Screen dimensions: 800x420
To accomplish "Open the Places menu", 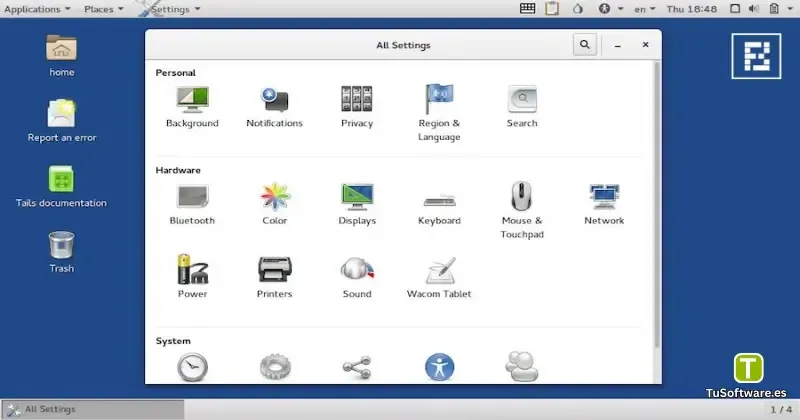I will 104,9.
